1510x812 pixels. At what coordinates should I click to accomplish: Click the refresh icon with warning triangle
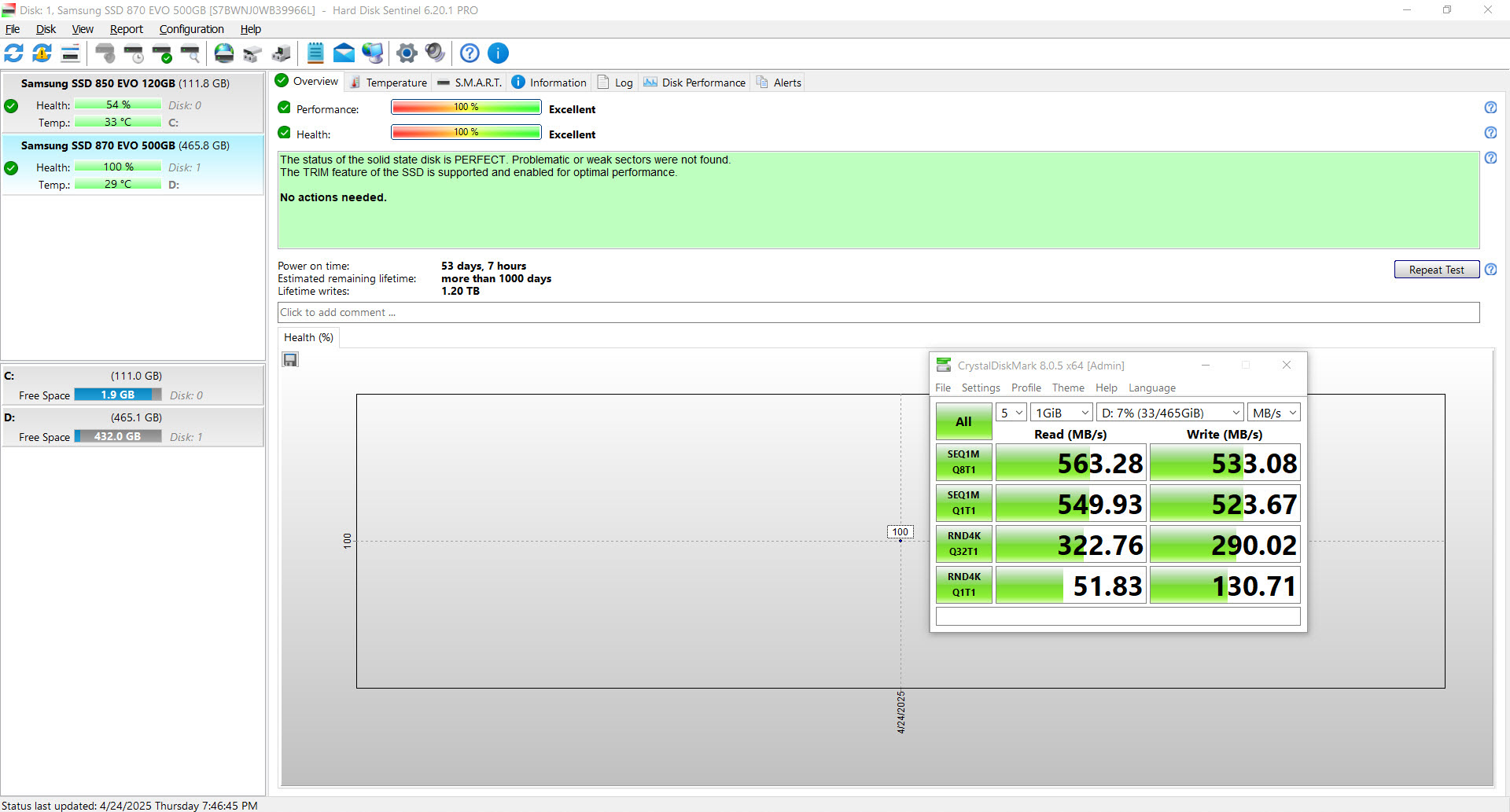click(x=42, y=53)
